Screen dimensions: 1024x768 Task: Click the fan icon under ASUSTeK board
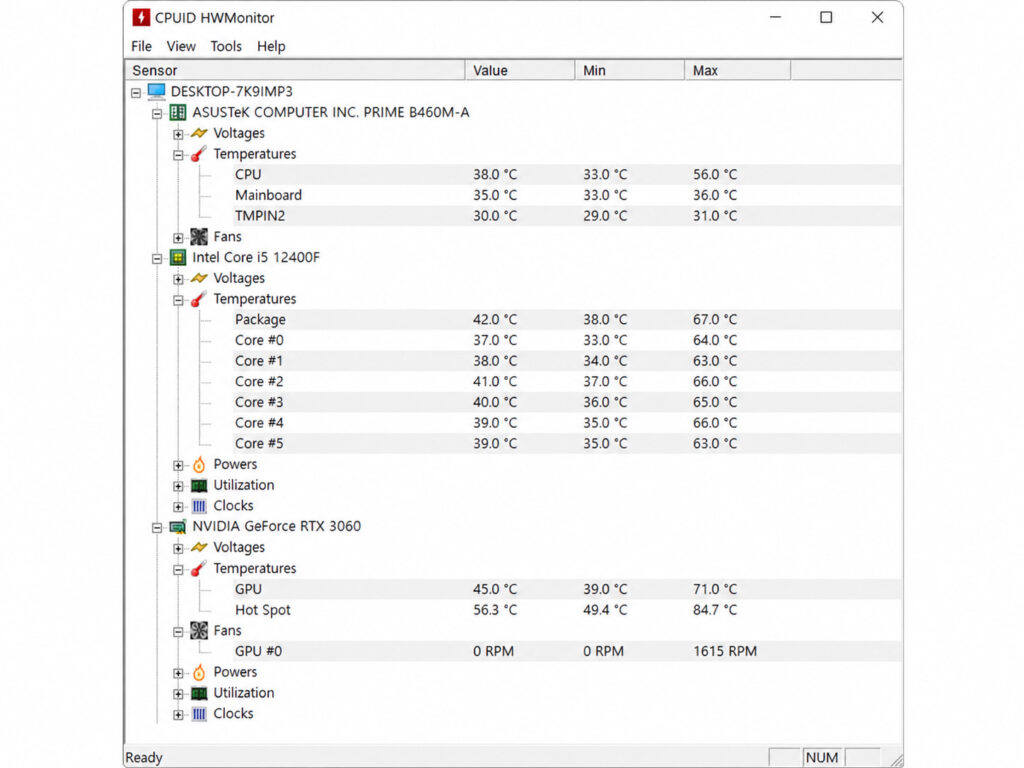pos(199,236)
